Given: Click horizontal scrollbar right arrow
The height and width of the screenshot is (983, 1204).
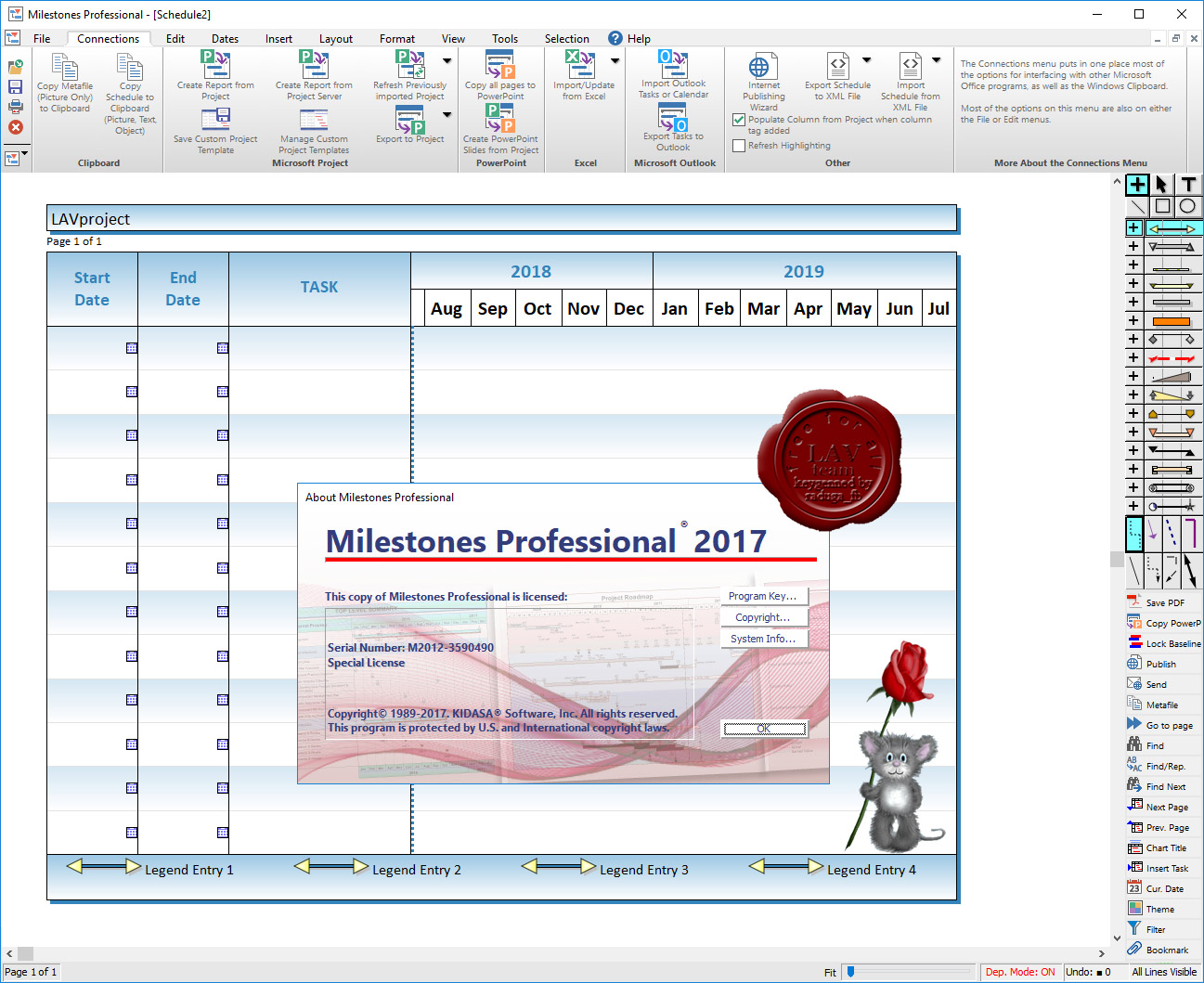Looking at the screenshot, I should point(1102,953).
